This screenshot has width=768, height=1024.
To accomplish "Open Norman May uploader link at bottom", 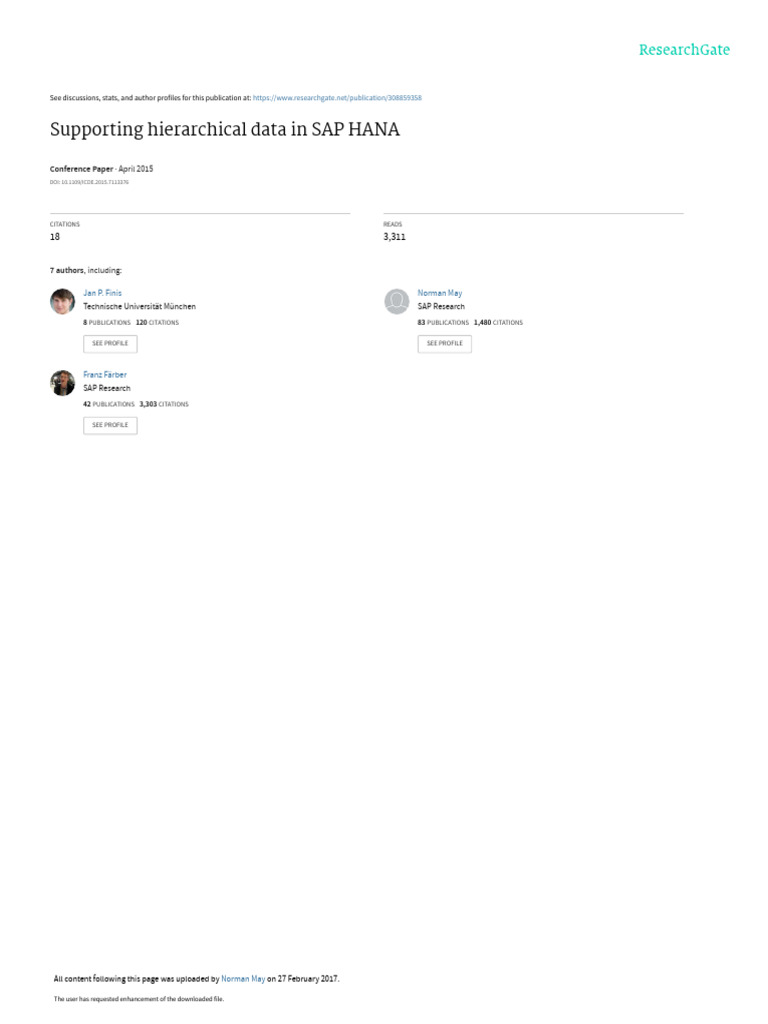I will pos(243,979).
